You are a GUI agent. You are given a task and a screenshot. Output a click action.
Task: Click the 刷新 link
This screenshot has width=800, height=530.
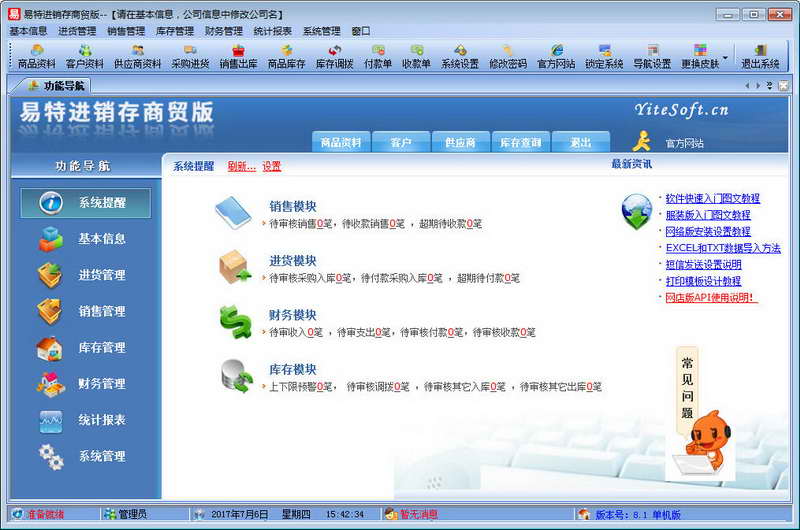tap(241, 166)
